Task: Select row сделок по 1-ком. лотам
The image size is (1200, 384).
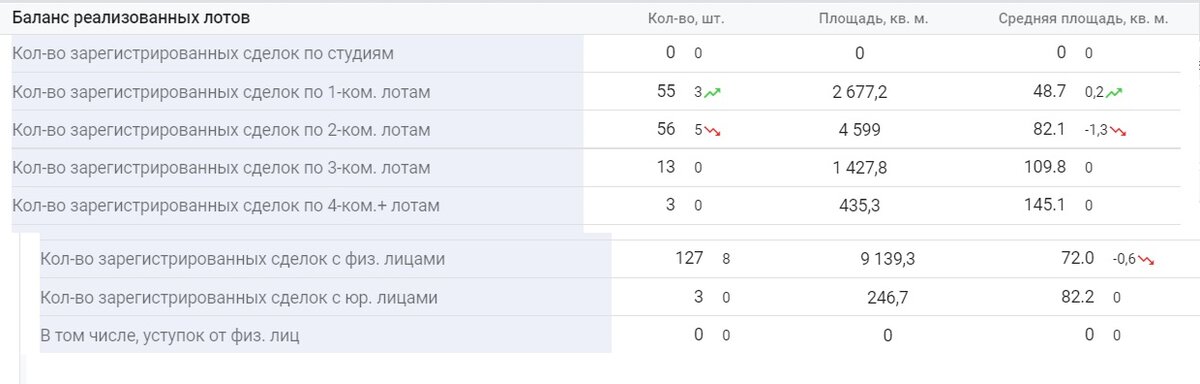Action: click(x=595, y=92)
